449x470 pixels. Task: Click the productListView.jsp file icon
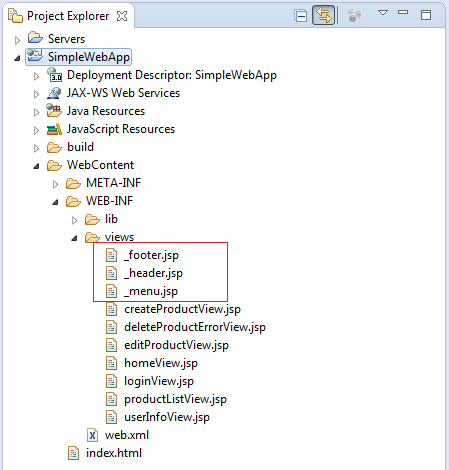pos(111,399)
